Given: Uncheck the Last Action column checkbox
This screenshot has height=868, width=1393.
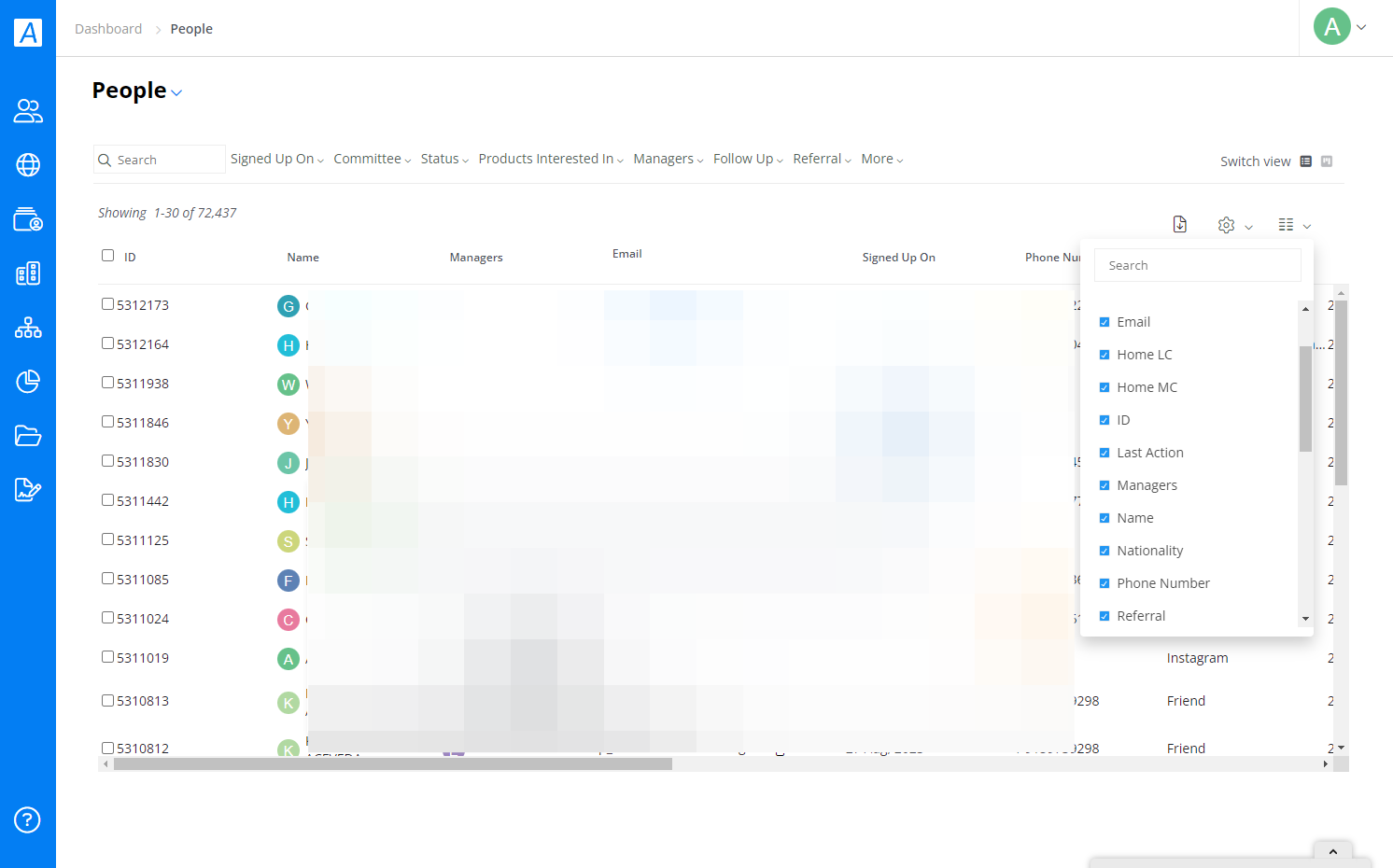Looking at the screenshot, I should click(x=1105, y=453).
